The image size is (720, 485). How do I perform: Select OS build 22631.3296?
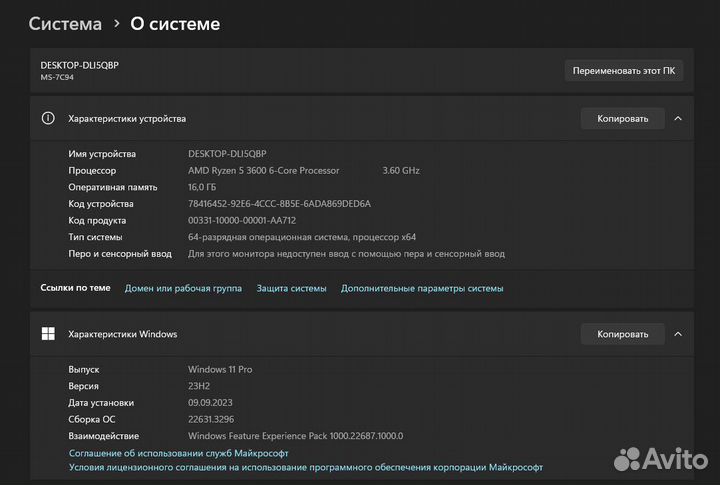(x=211, y=419)
